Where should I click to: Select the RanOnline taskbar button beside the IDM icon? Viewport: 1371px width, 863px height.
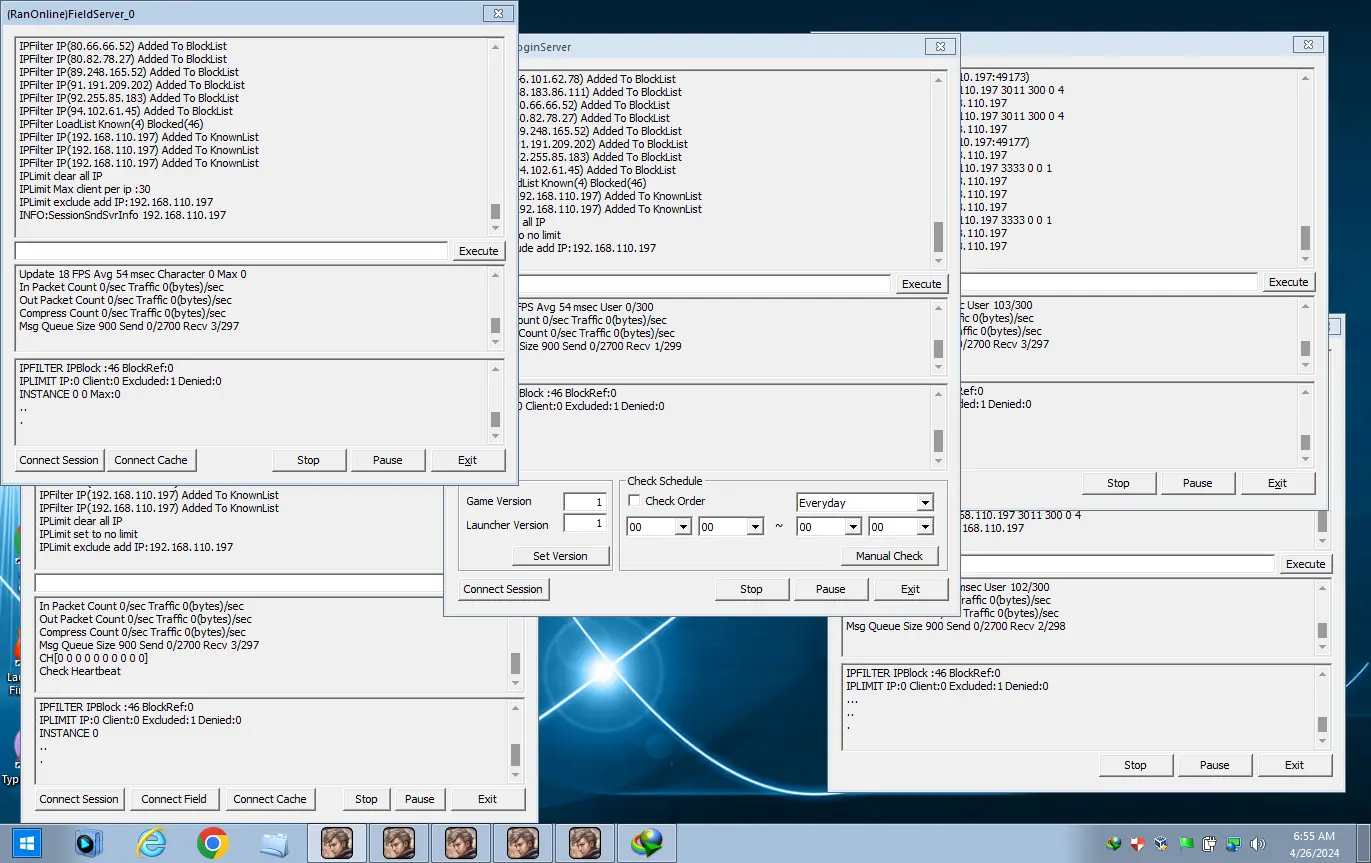coord(585,843)
